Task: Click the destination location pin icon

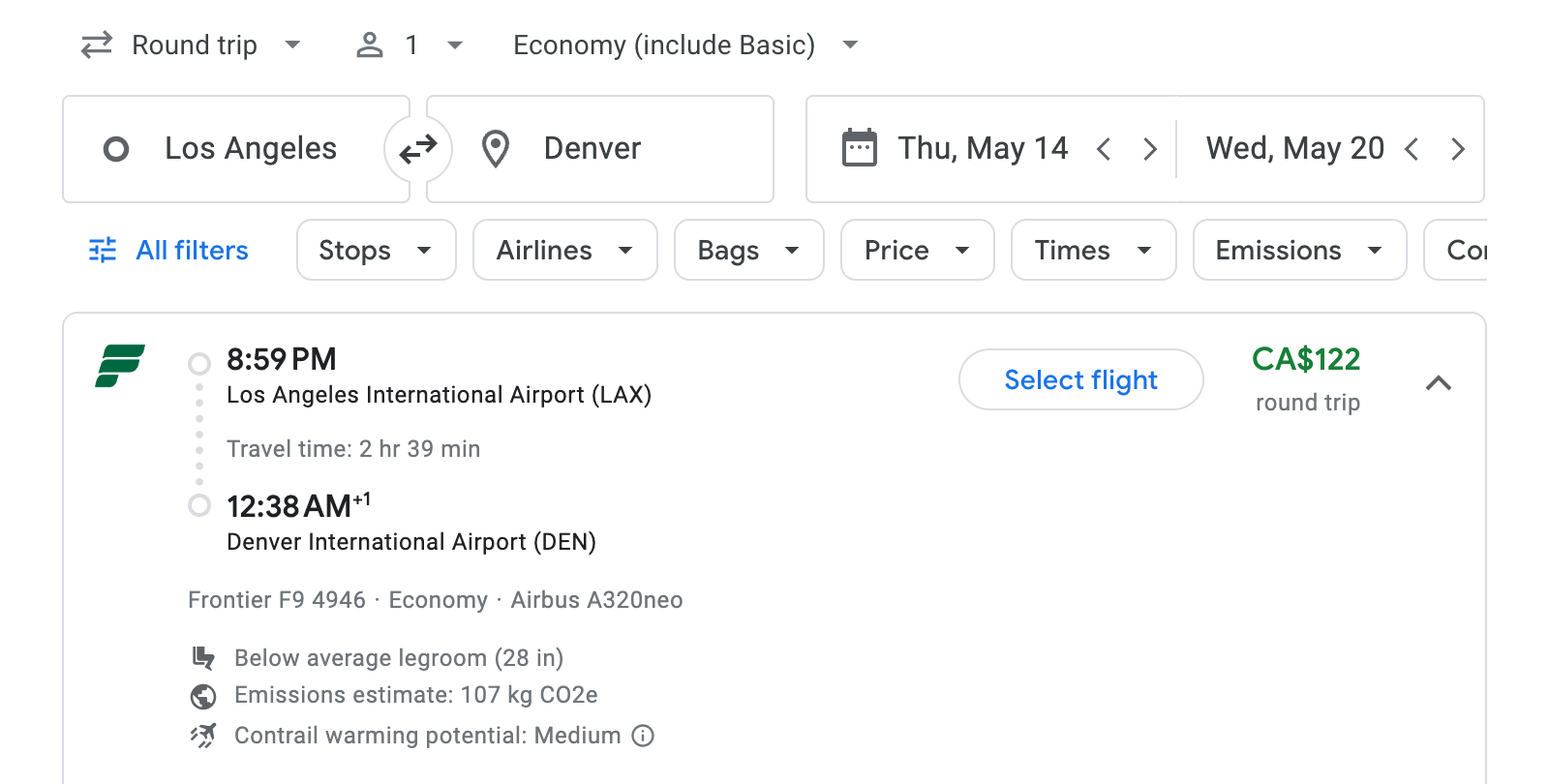Action: click(496, 148)
